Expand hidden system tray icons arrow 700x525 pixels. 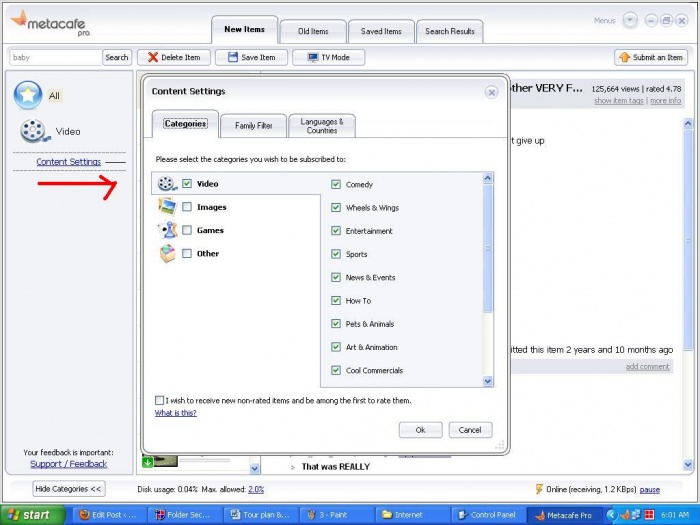[611, 515]
